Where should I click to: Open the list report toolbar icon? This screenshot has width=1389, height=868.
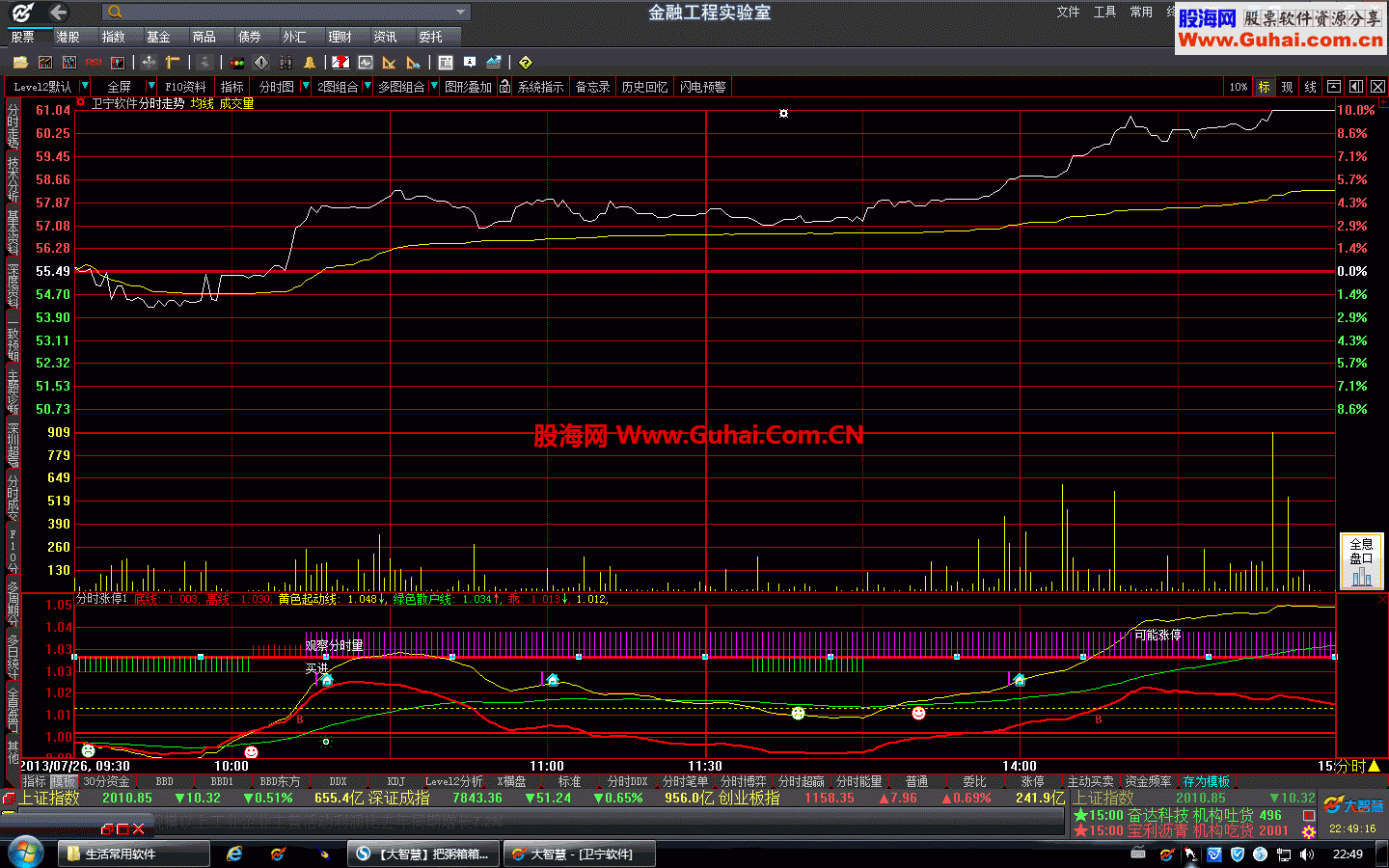click(x=446, y=63)
